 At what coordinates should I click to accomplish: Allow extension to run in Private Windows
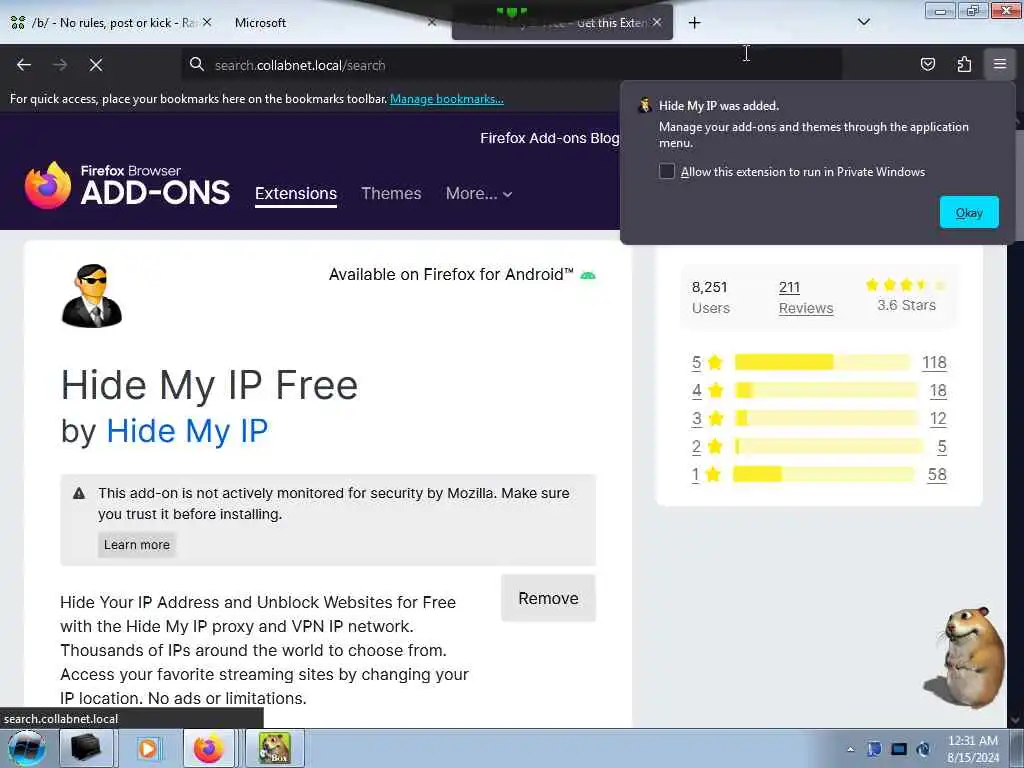[666, 171]
